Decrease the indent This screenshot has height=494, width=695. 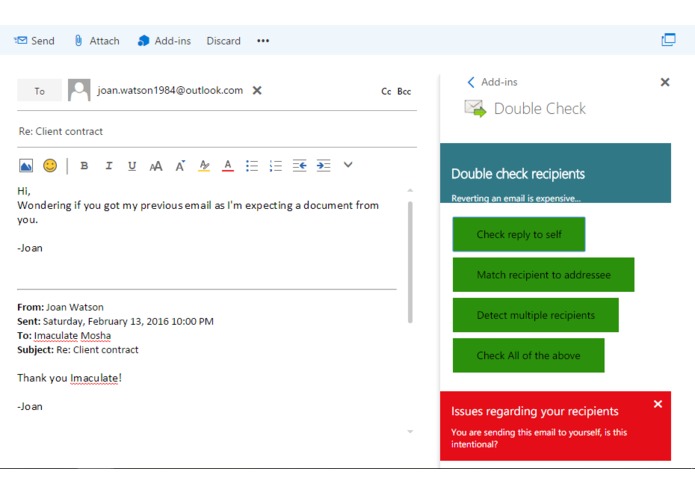click(300, 166)
